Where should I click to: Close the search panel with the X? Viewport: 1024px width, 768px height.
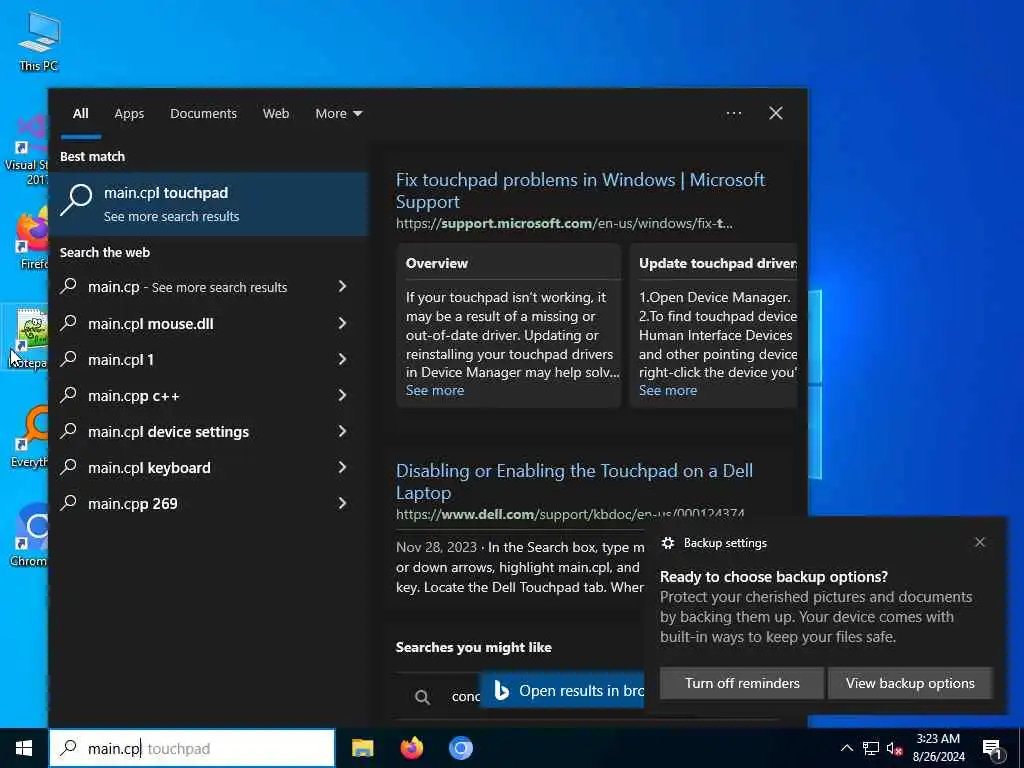point(776,113)
